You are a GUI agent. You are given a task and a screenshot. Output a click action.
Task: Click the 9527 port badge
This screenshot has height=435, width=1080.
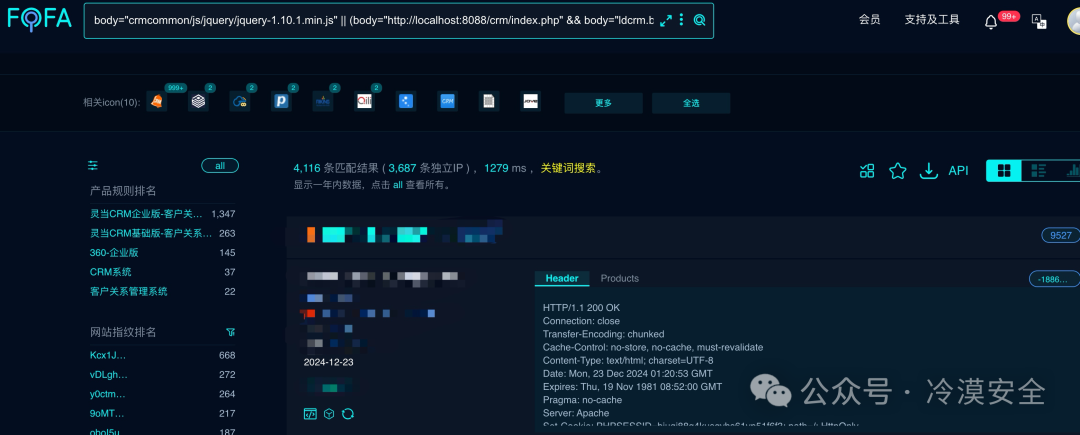click(x=1060, y=235)
